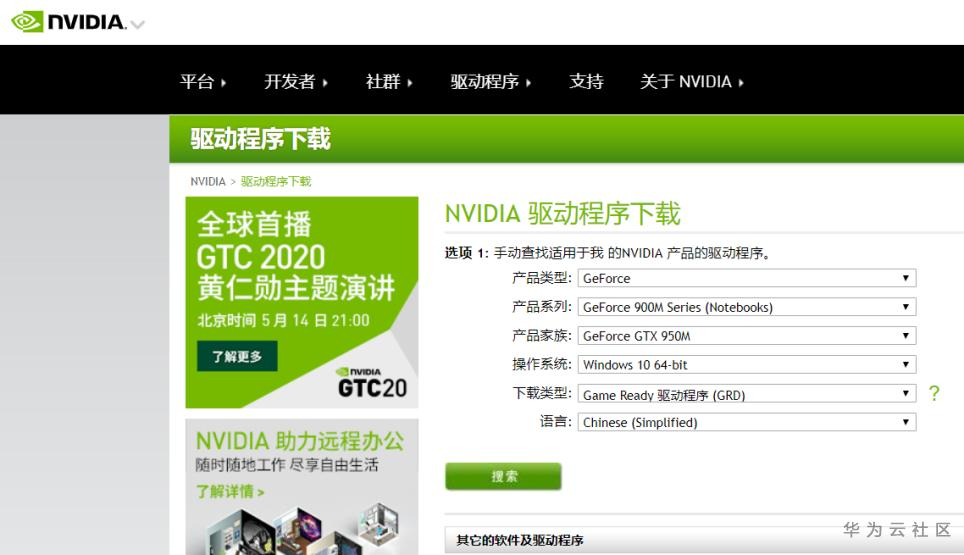Open the 驱动程序 navigation menu

[491, 82]
